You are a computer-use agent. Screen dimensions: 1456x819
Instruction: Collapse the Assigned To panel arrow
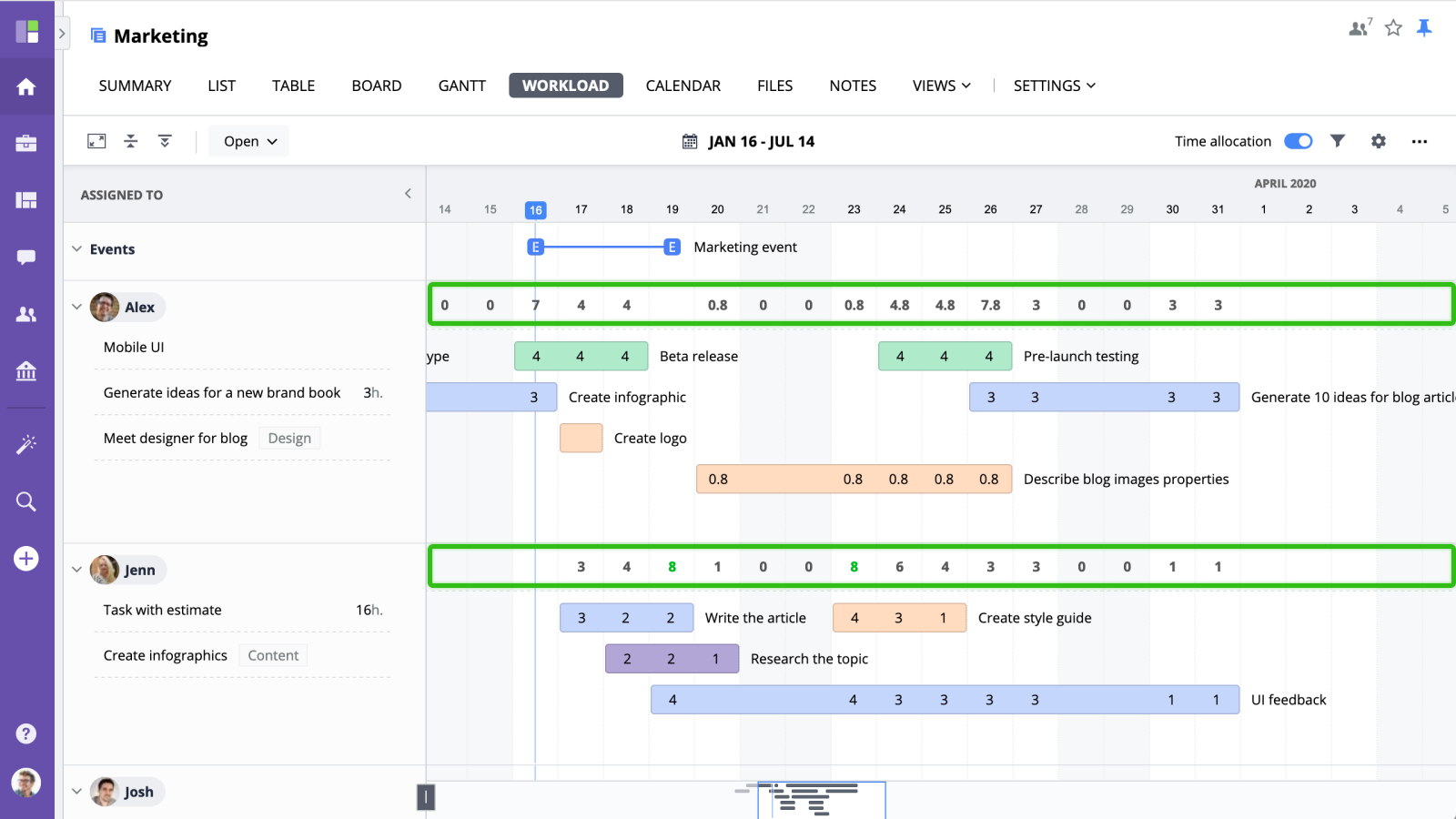tap(408, 194)
